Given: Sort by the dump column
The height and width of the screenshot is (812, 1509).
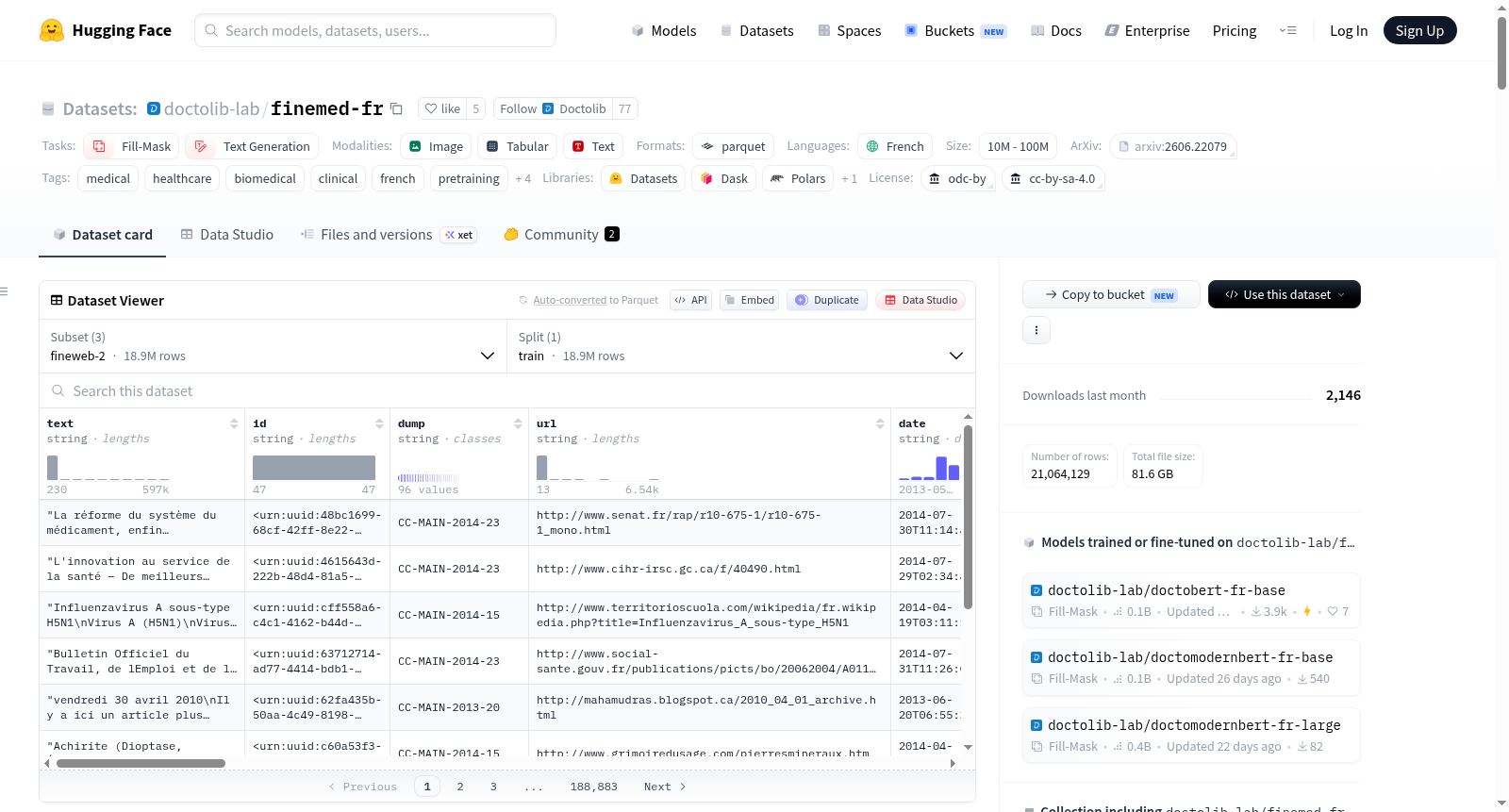Looking at the screenshot, I should click(x=518, y=424).
